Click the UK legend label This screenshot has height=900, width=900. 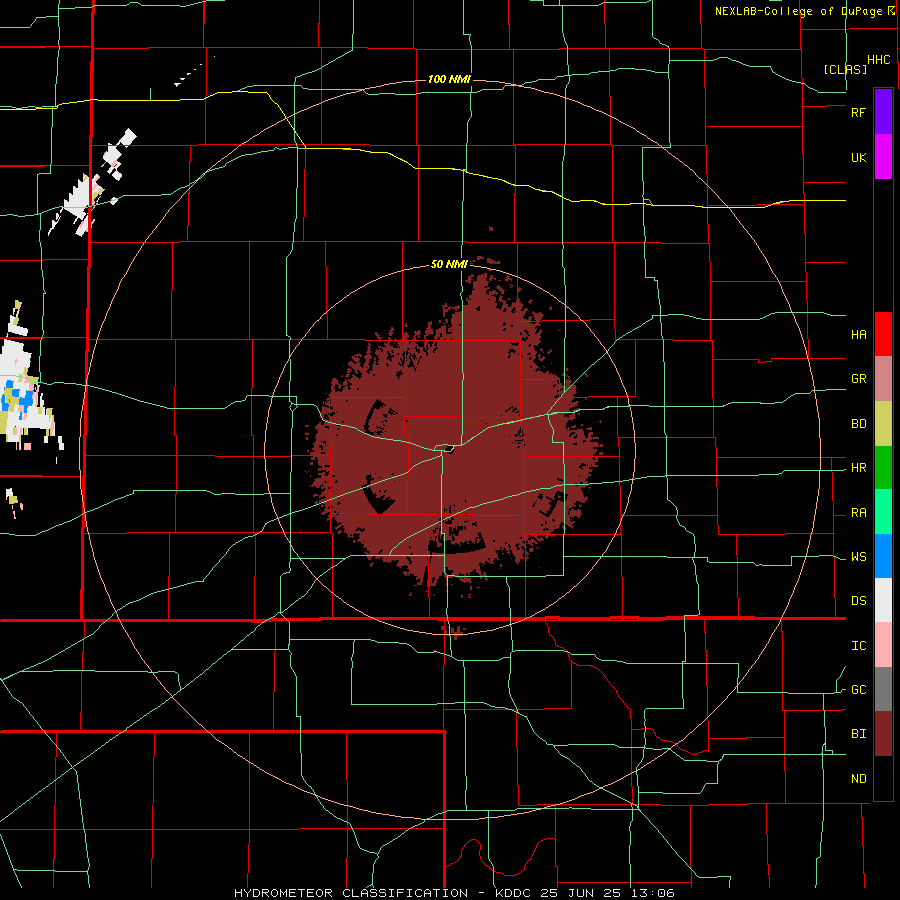click(x=858, y=157)
